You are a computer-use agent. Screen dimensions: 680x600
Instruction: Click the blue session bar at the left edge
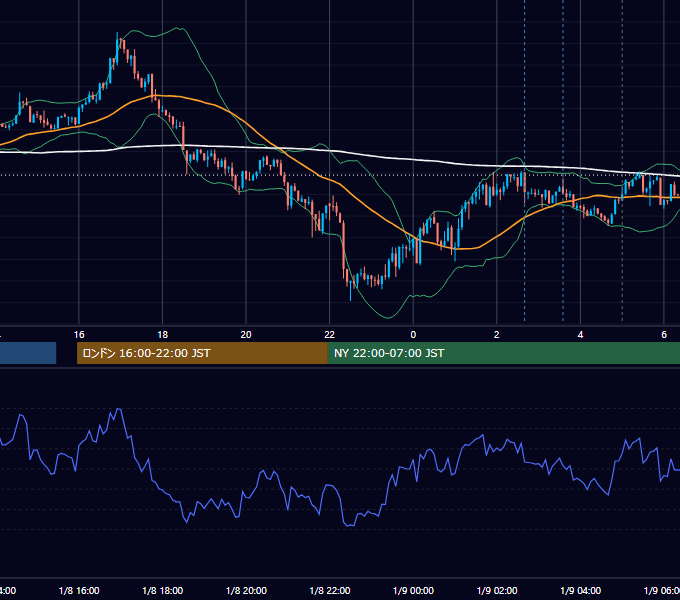tap(28, 353)
